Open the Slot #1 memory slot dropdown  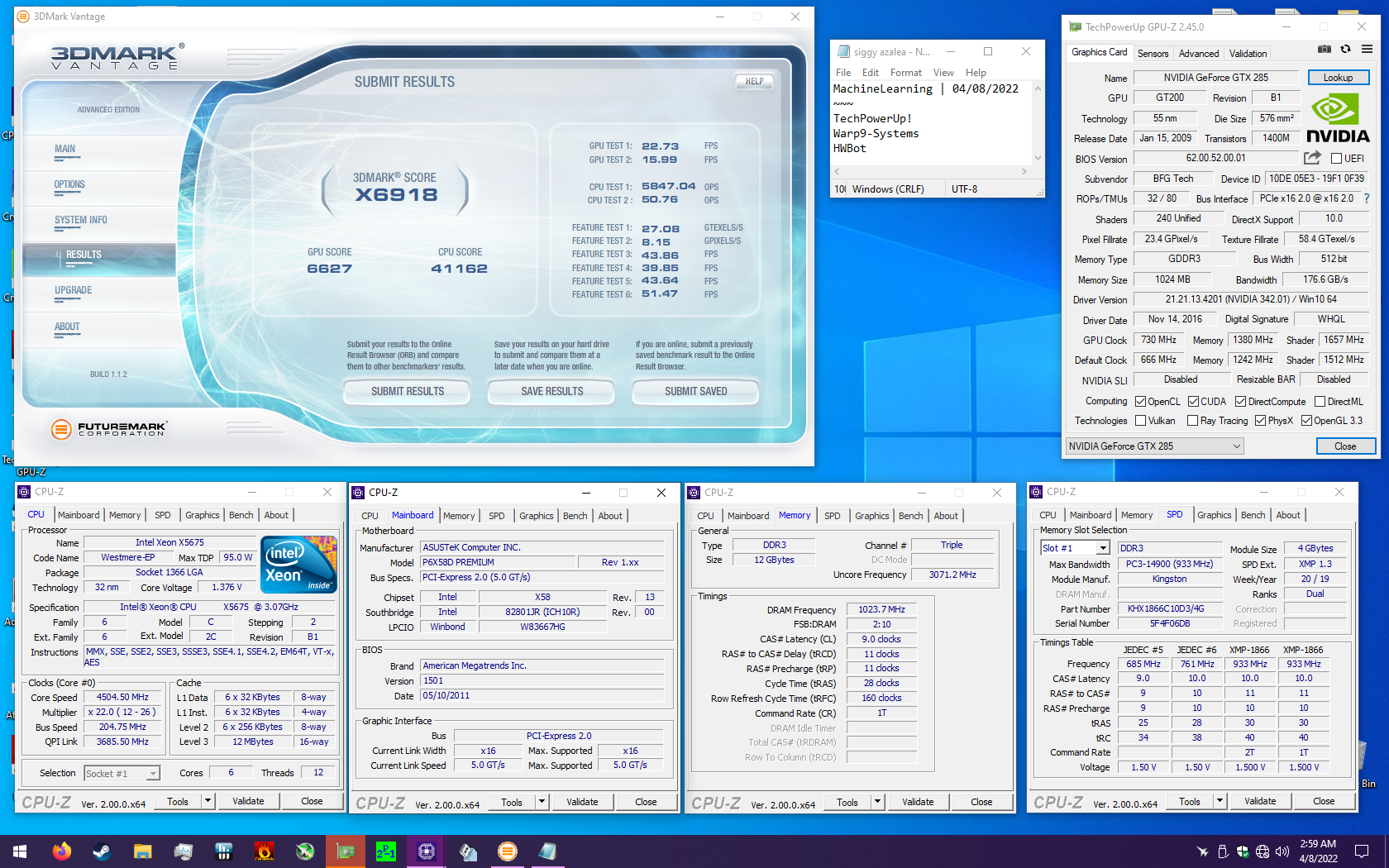click(1075, 548)
